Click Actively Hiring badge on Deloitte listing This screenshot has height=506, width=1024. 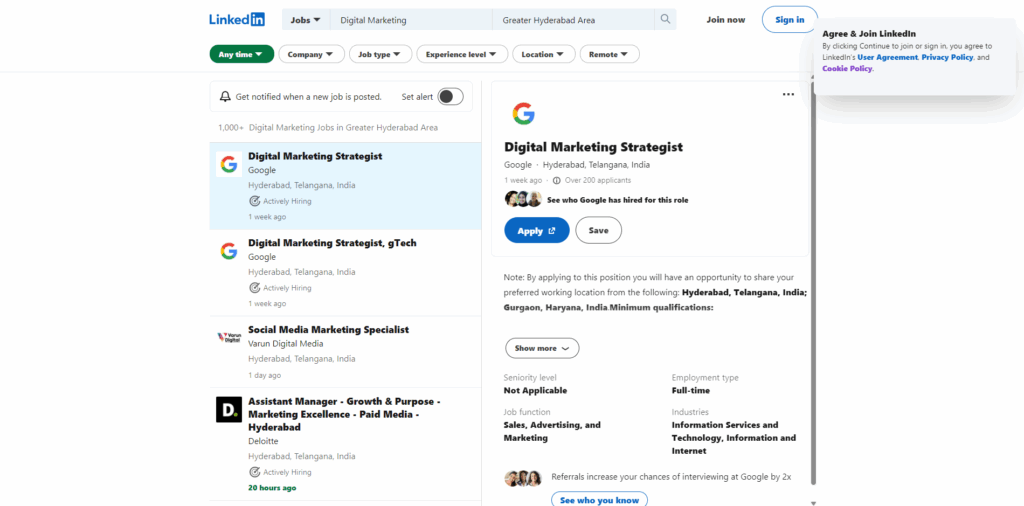[280, 472]
